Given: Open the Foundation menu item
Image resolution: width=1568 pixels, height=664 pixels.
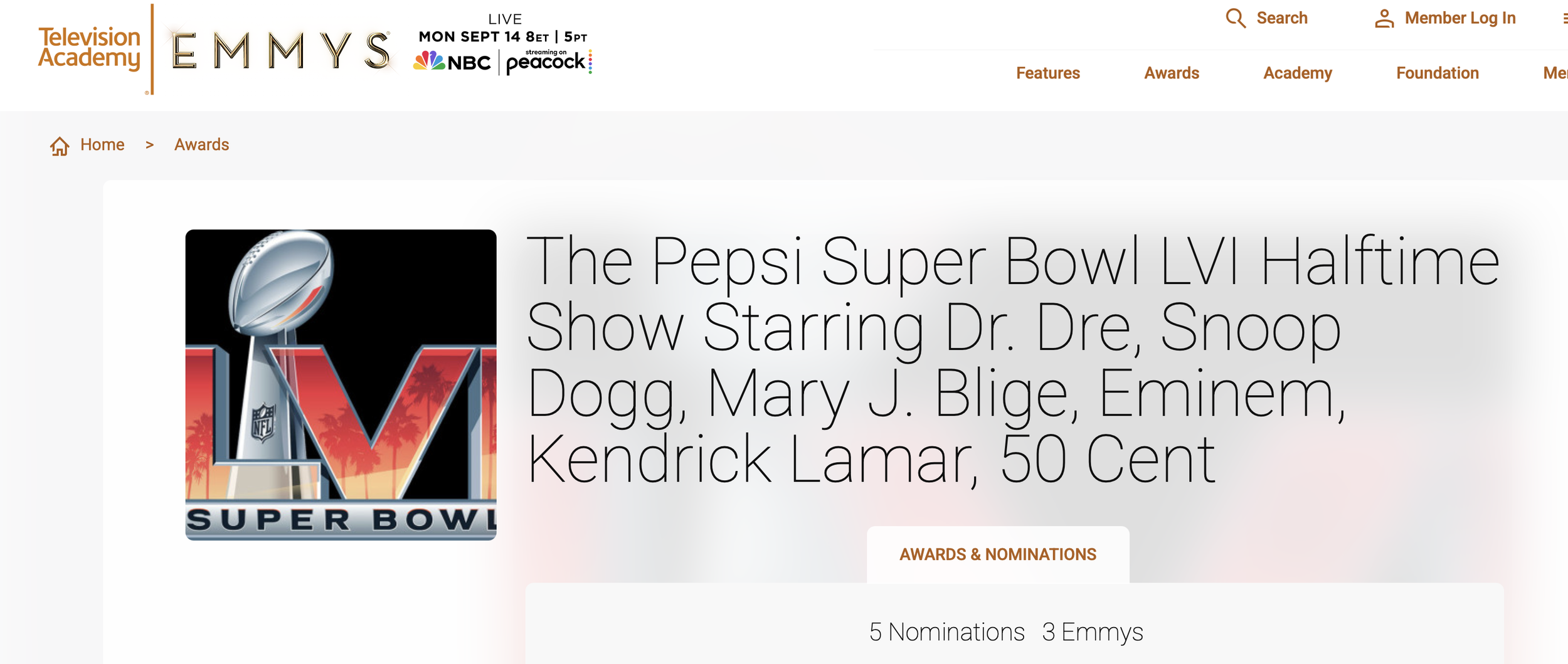Looking at the screenshot, I should pyautogui.click(x=1437, y=73).
